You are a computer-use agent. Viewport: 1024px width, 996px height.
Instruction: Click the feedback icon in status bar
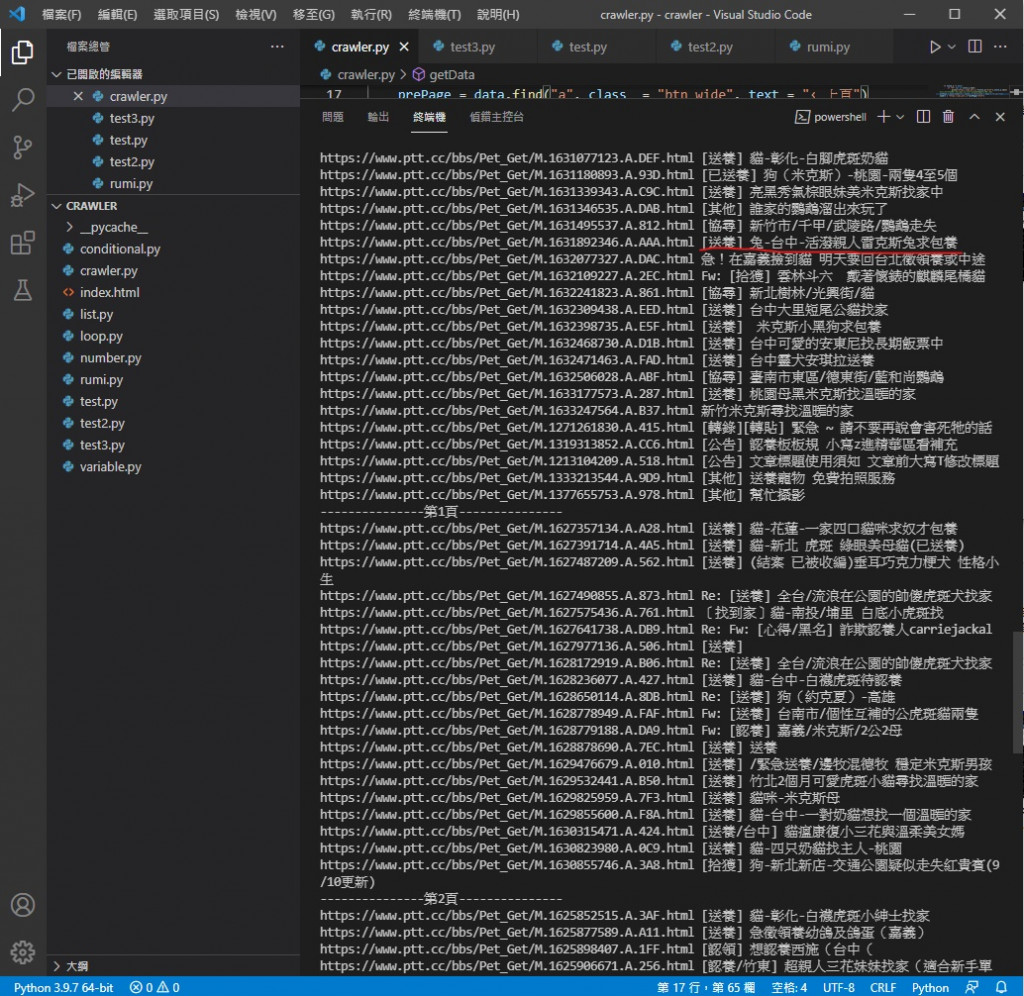coord(972,987)
